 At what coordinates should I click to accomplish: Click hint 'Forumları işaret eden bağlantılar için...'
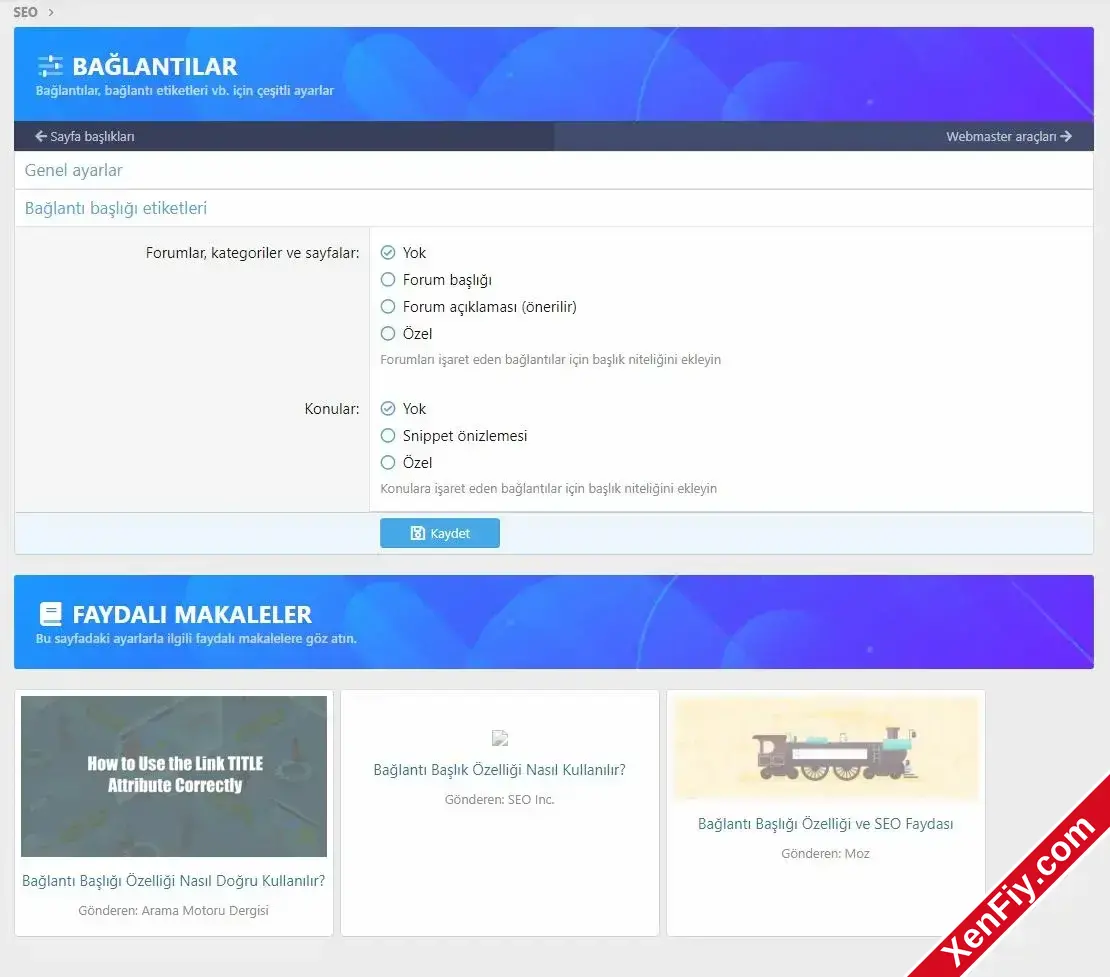coord(551,360)
